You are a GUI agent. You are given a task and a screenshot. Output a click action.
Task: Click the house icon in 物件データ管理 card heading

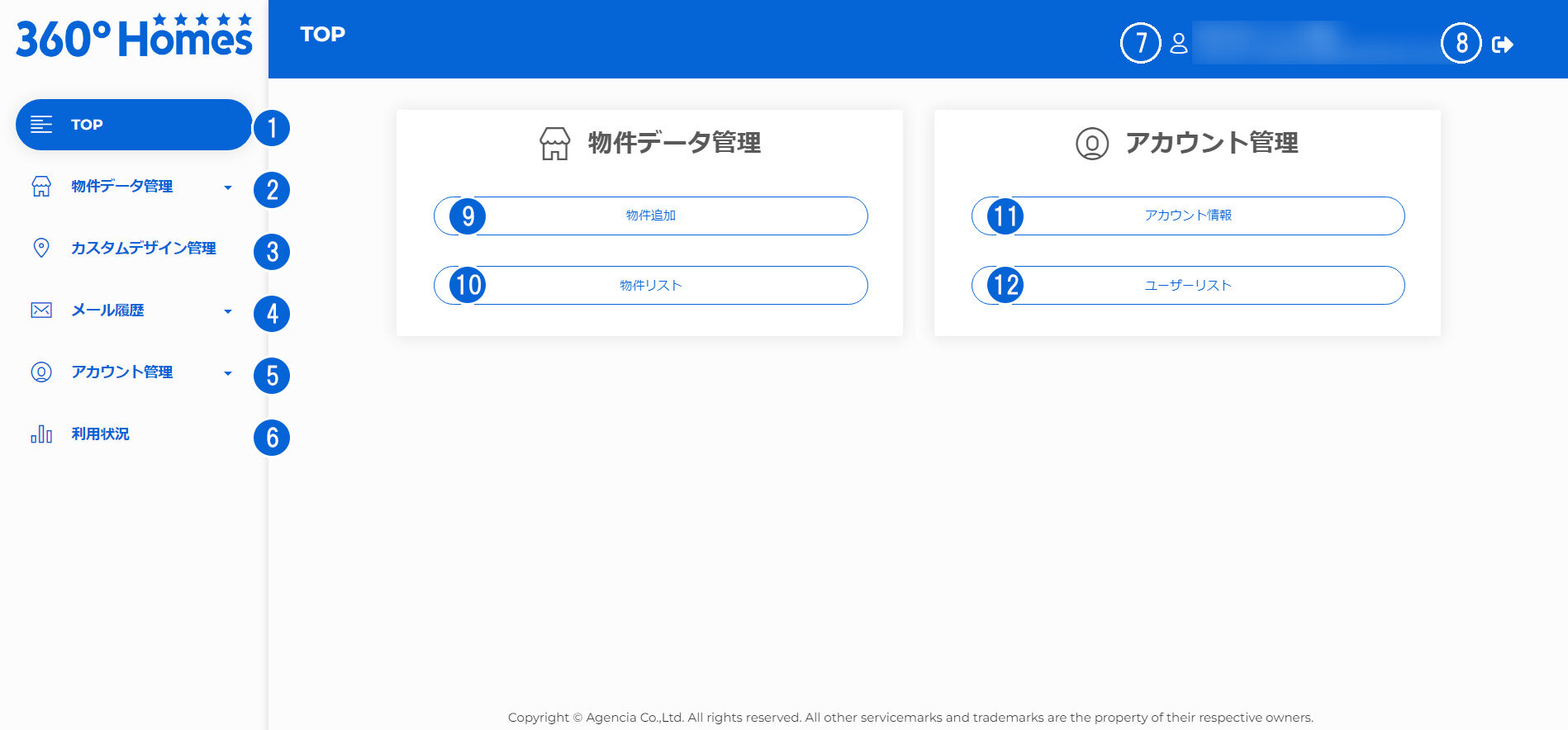pyautogui.click(x=554, y=144)
